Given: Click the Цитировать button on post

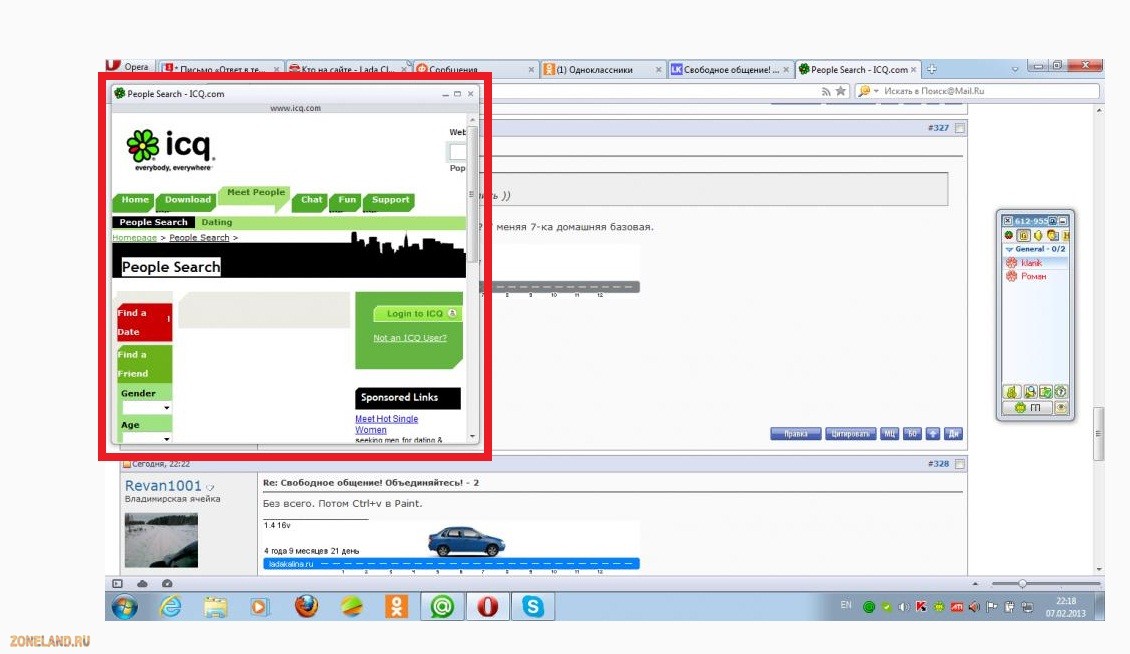Looking at the screenshot, I should coord(850,434).
